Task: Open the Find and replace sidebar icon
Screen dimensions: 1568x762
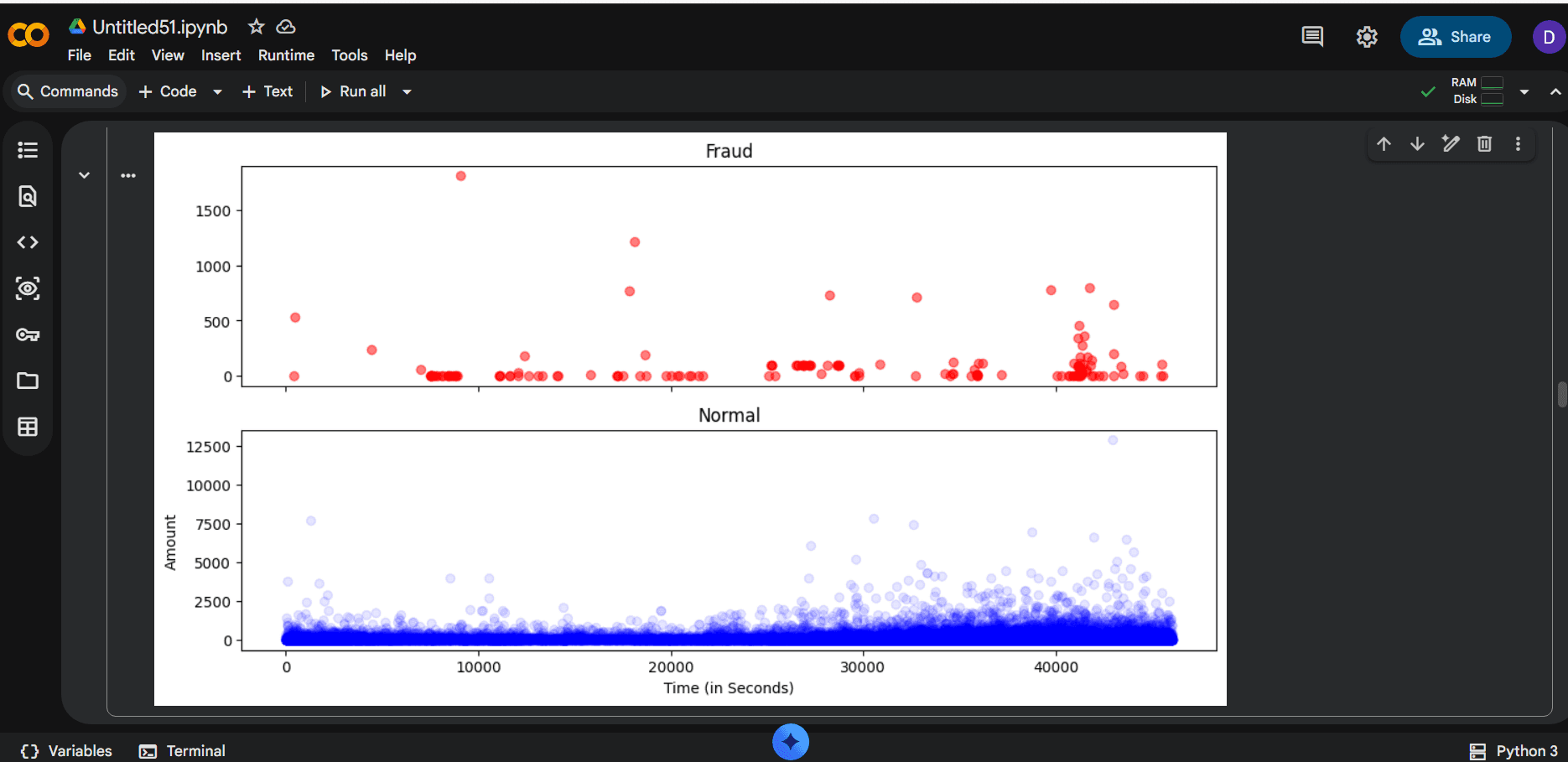Action: pos(28,196)
